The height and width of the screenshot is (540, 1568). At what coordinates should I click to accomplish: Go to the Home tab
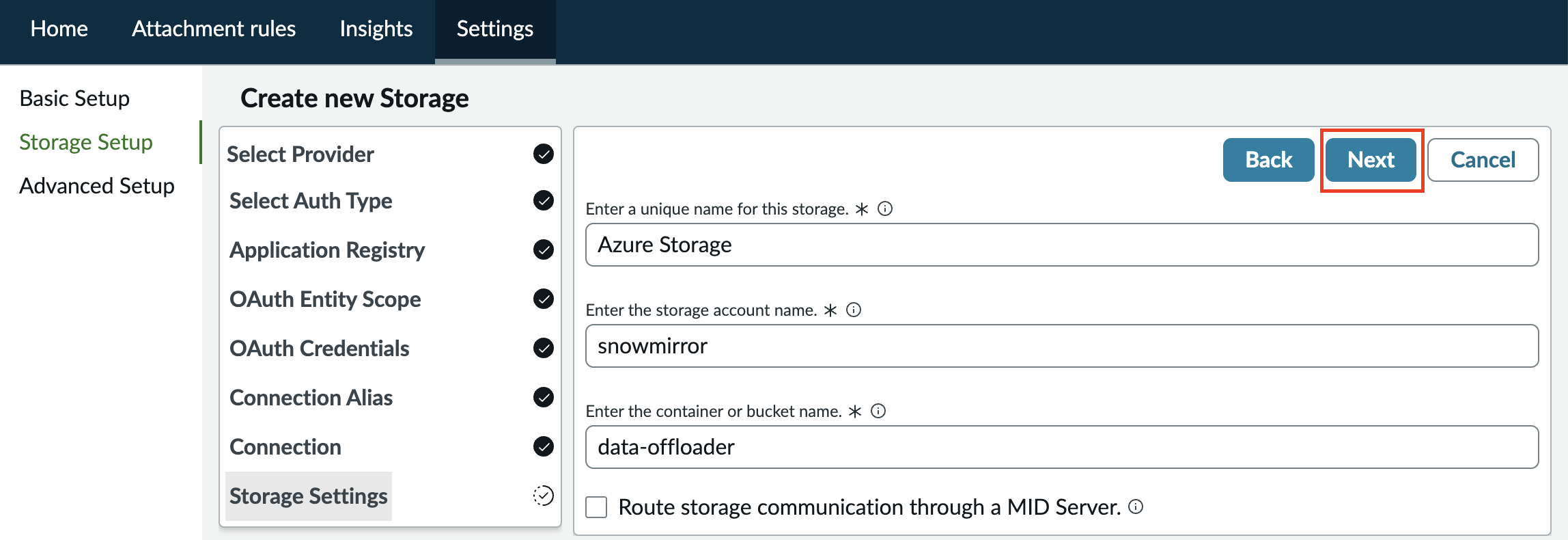(x=59, y=29)
